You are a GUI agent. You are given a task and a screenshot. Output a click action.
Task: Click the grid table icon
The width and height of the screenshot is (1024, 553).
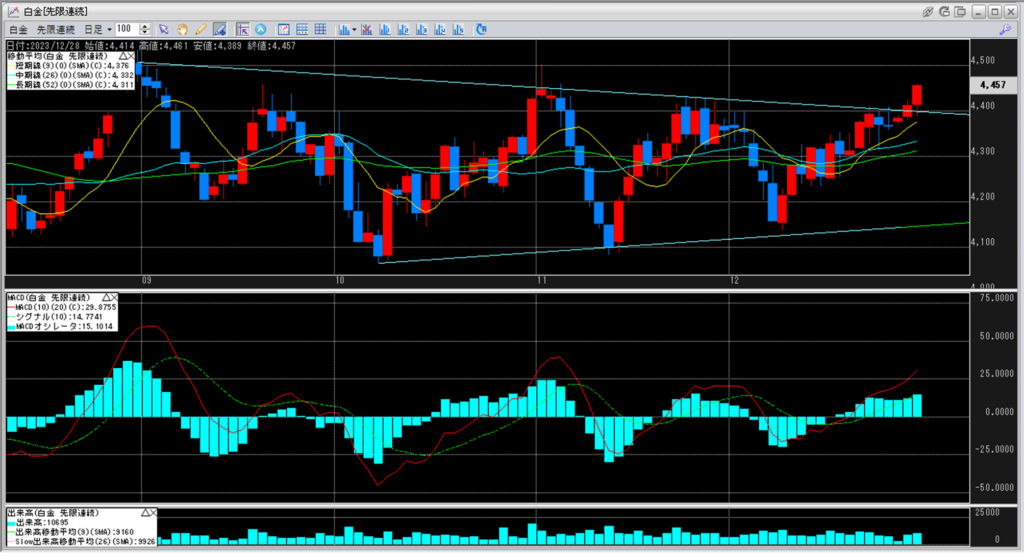point(320,29)
